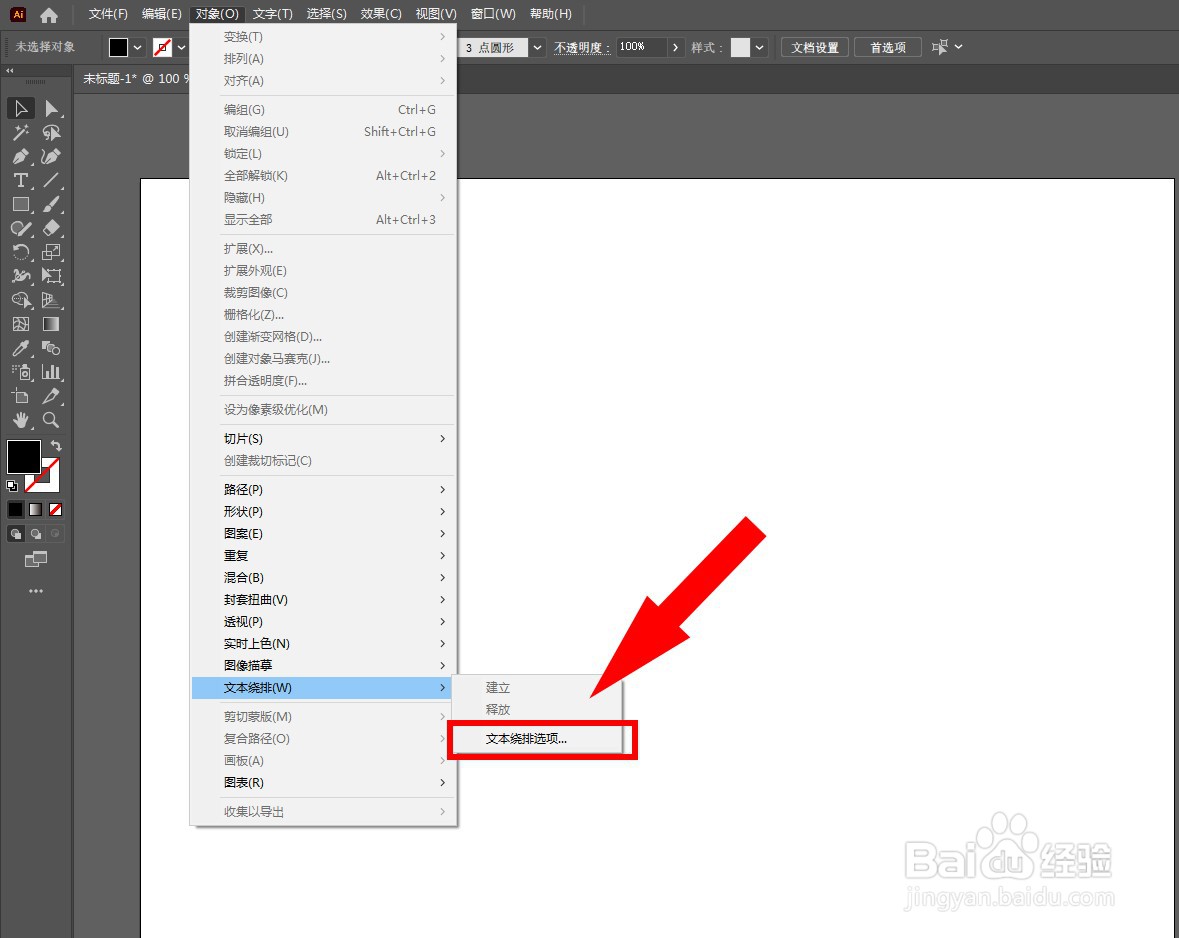Select the Direct Selection tool
The image size is (1179, 938).
coord(51,108)
